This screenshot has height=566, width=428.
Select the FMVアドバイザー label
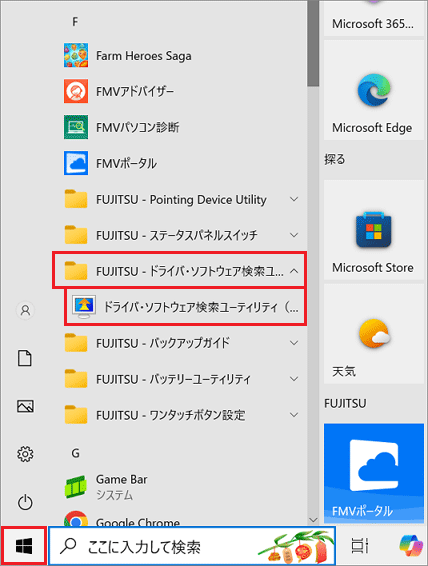coord(135,91)
